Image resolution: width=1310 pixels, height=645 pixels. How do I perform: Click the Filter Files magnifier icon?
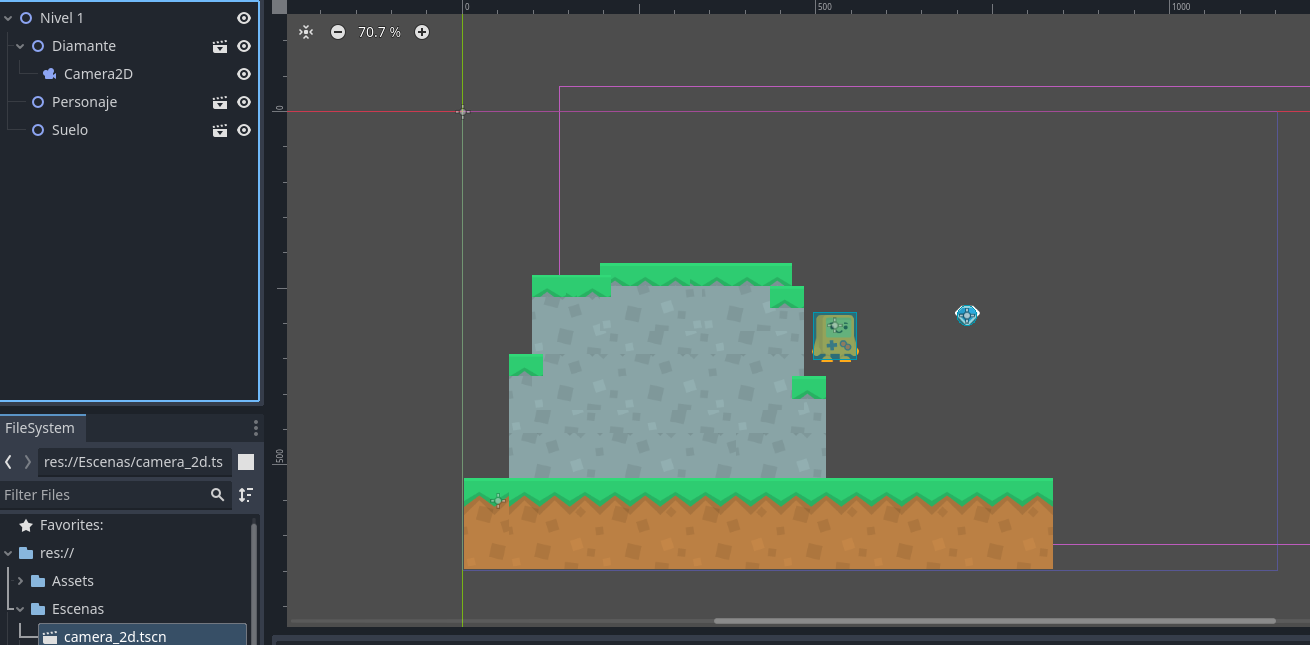click(217, 495)
